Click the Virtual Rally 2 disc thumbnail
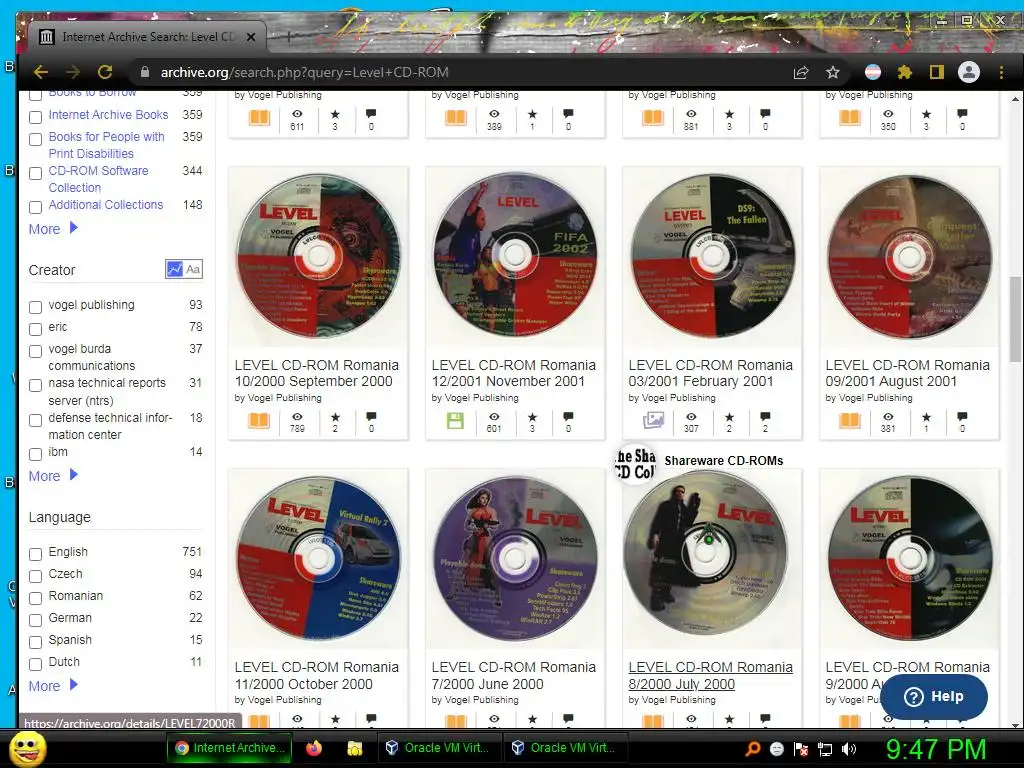 [x=318, y=559]
